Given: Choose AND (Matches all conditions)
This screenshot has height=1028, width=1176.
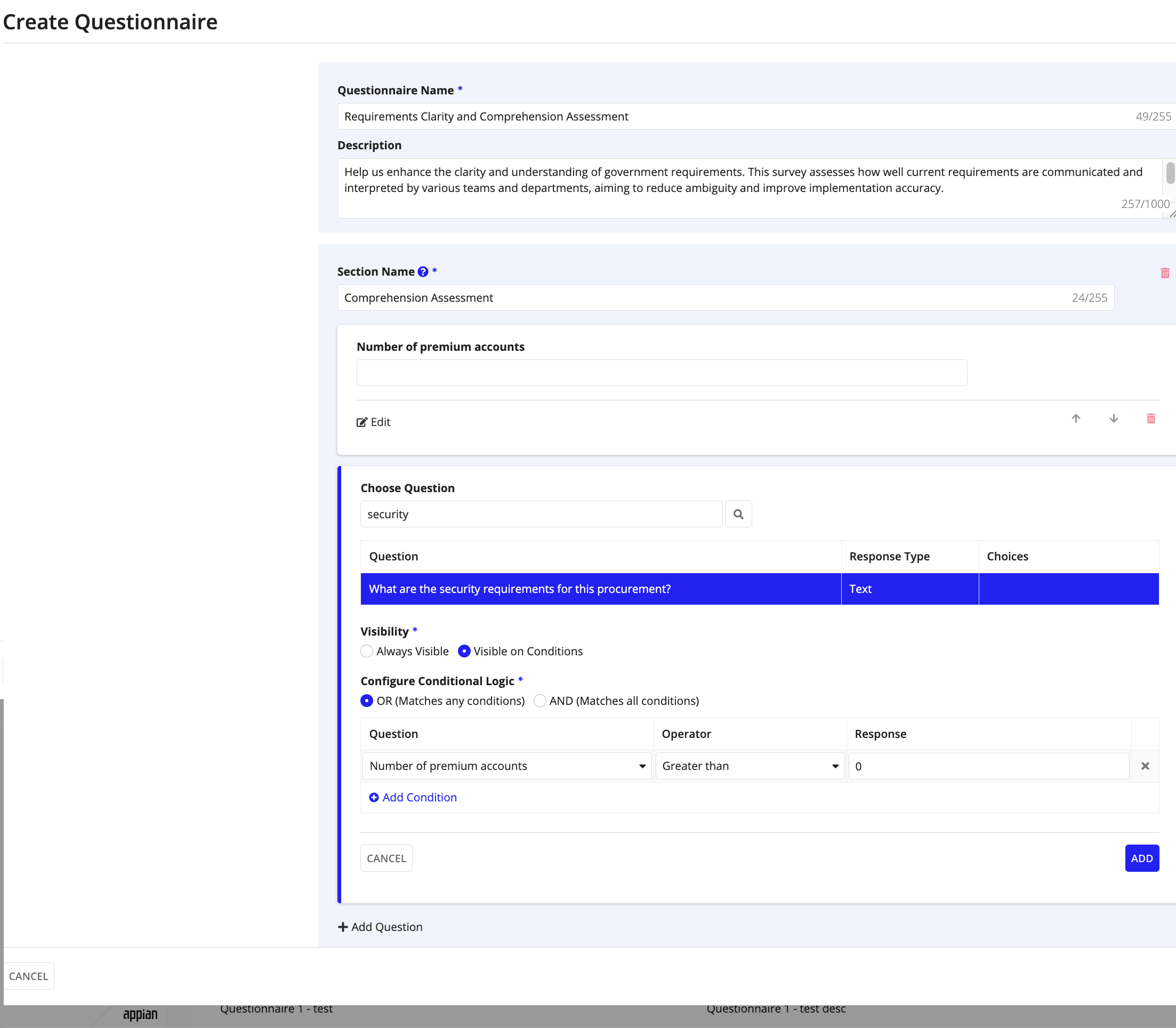Looking at the screenshot, I should coord(540,701).
